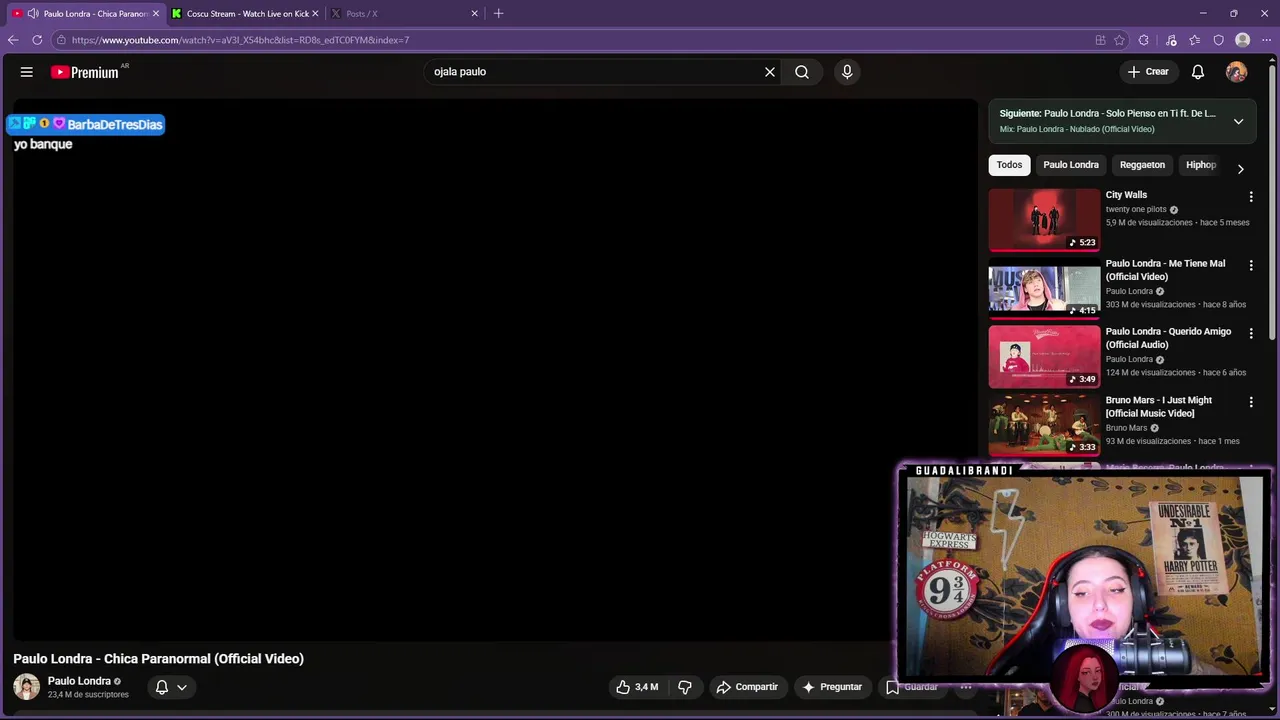Show more filter chips with right arrow
The height and width of the screenshot is (720, 1280).
(1240, 169)
